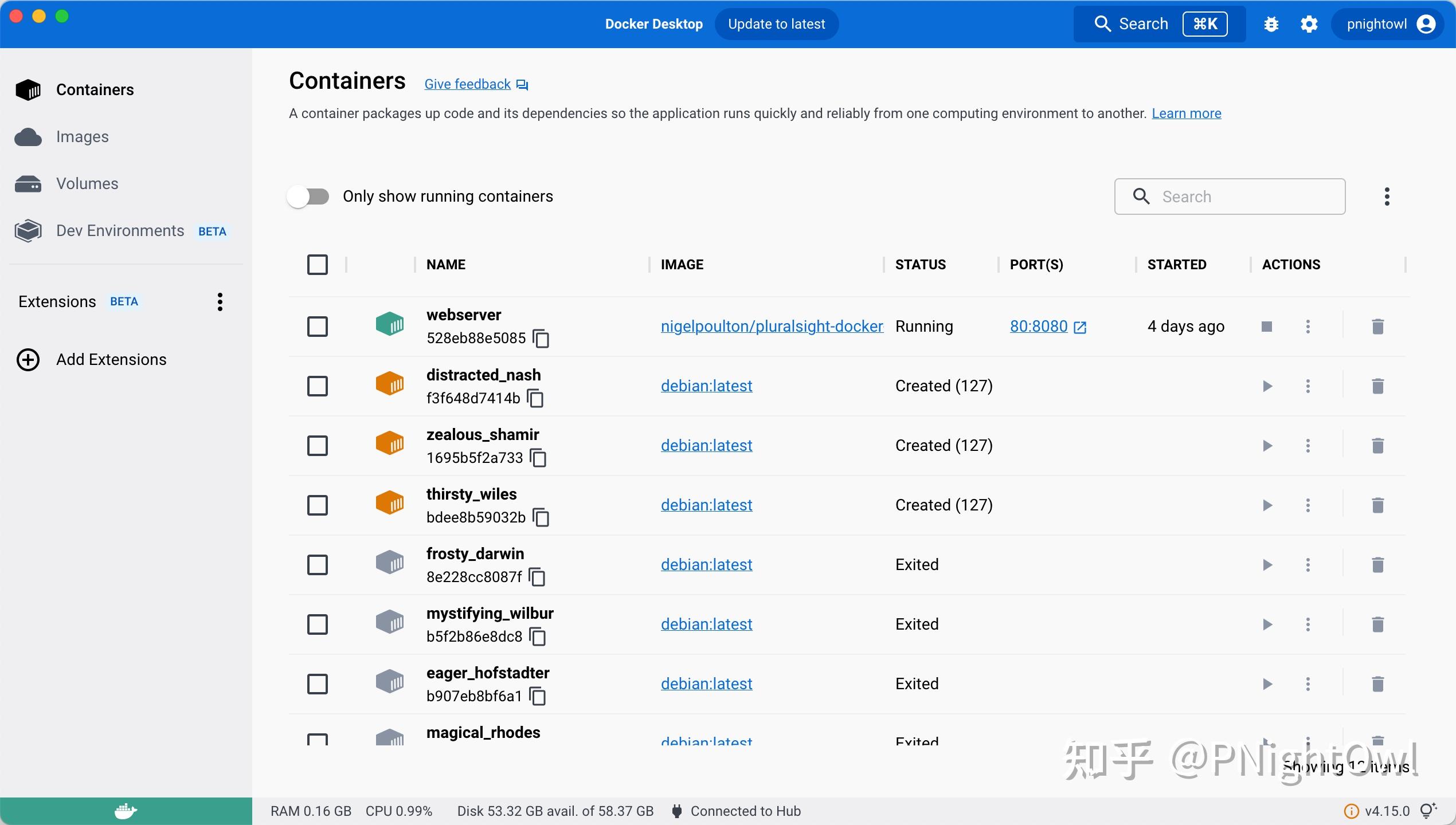Delete the mystifying_wilbur container

pyautogui.click(x=1378, y=624)
